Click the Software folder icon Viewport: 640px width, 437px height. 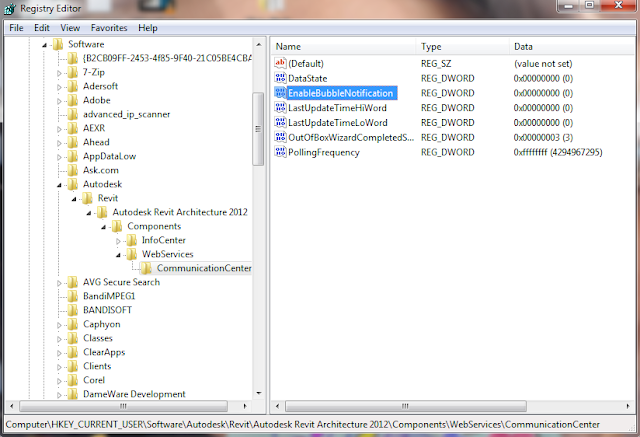[x=58, y=44]
